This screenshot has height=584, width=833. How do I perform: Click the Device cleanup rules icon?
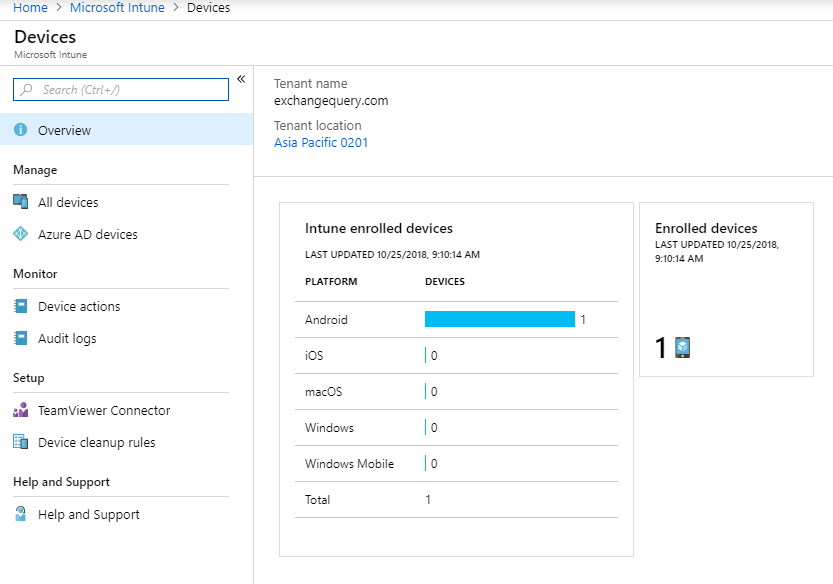pos(21,442)
